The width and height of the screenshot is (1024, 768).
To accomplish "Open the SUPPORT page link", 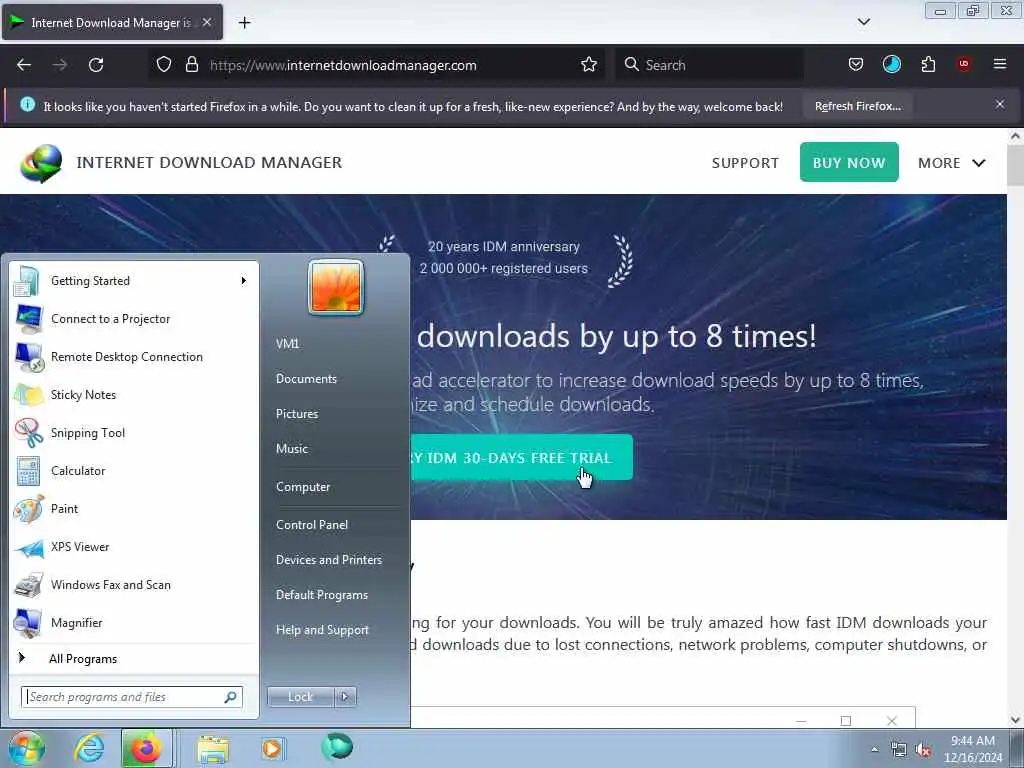I will point(745,163).
